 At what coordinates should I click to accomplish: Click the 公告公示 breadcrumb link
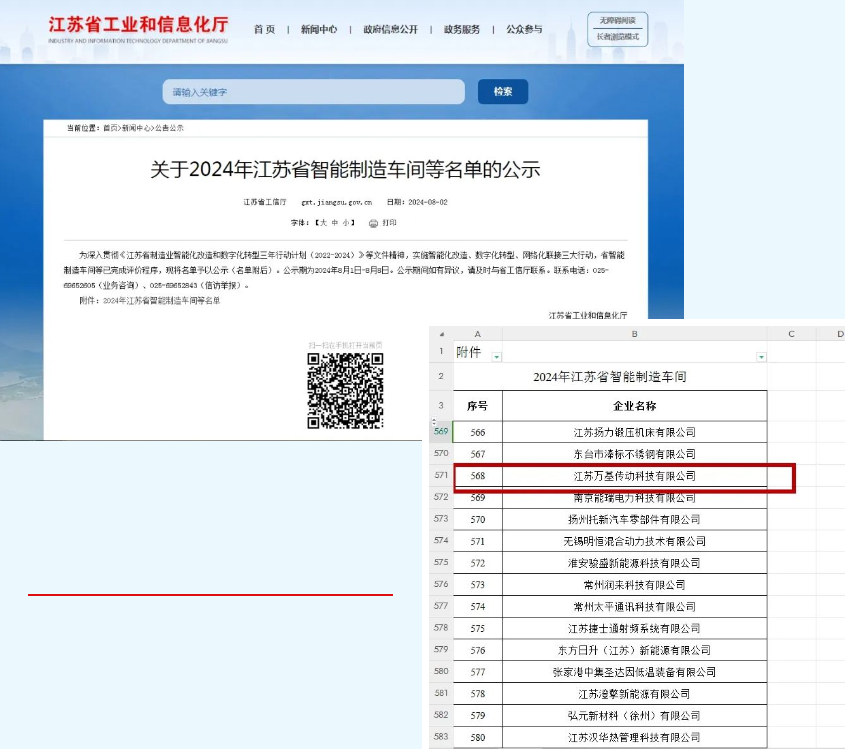pos(170,128)
